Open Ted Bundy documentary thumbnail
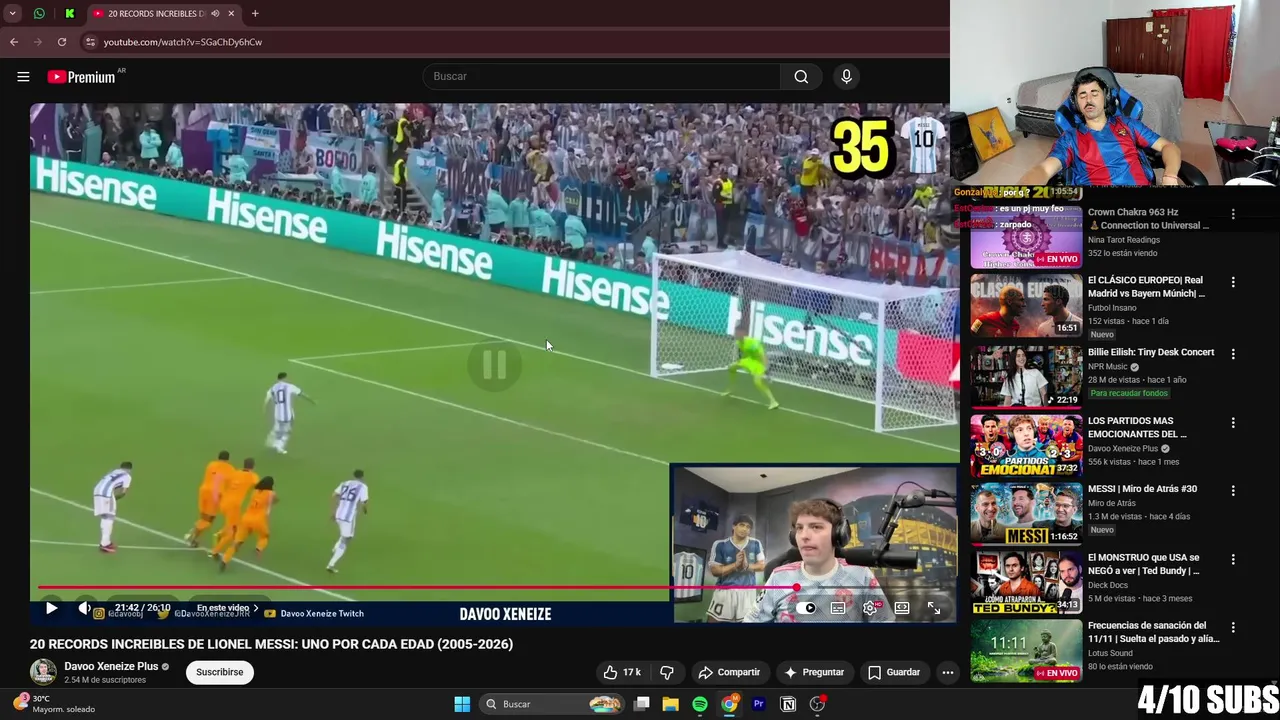 1026,582
